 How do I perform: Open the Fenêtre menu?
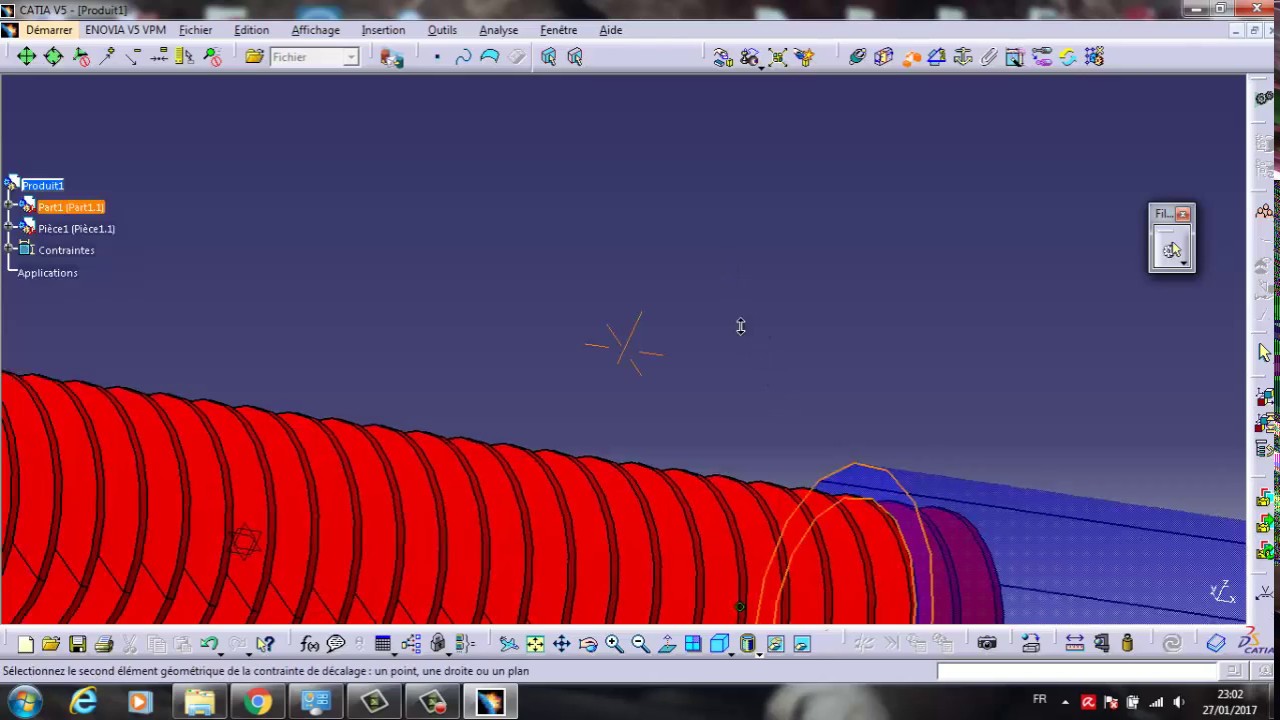point(558,30)
